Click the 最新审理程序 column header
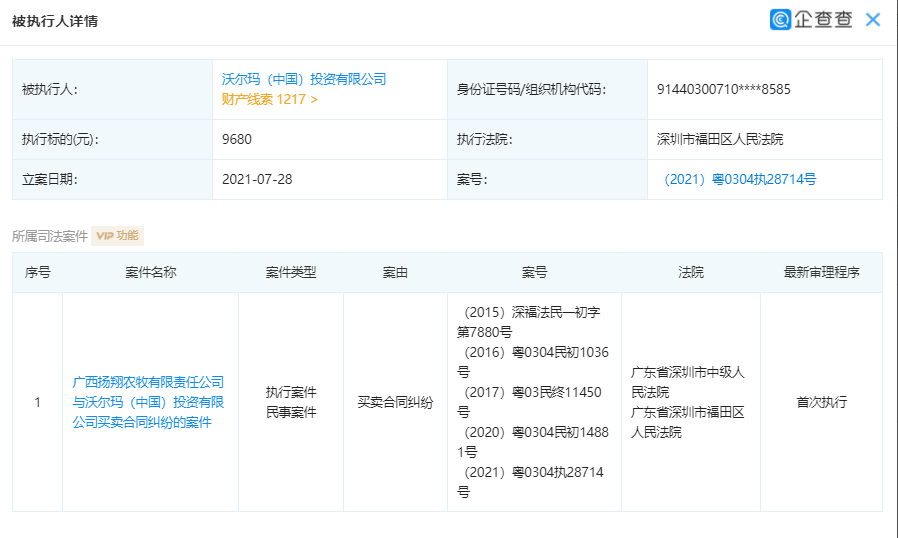 click(821, 272)
